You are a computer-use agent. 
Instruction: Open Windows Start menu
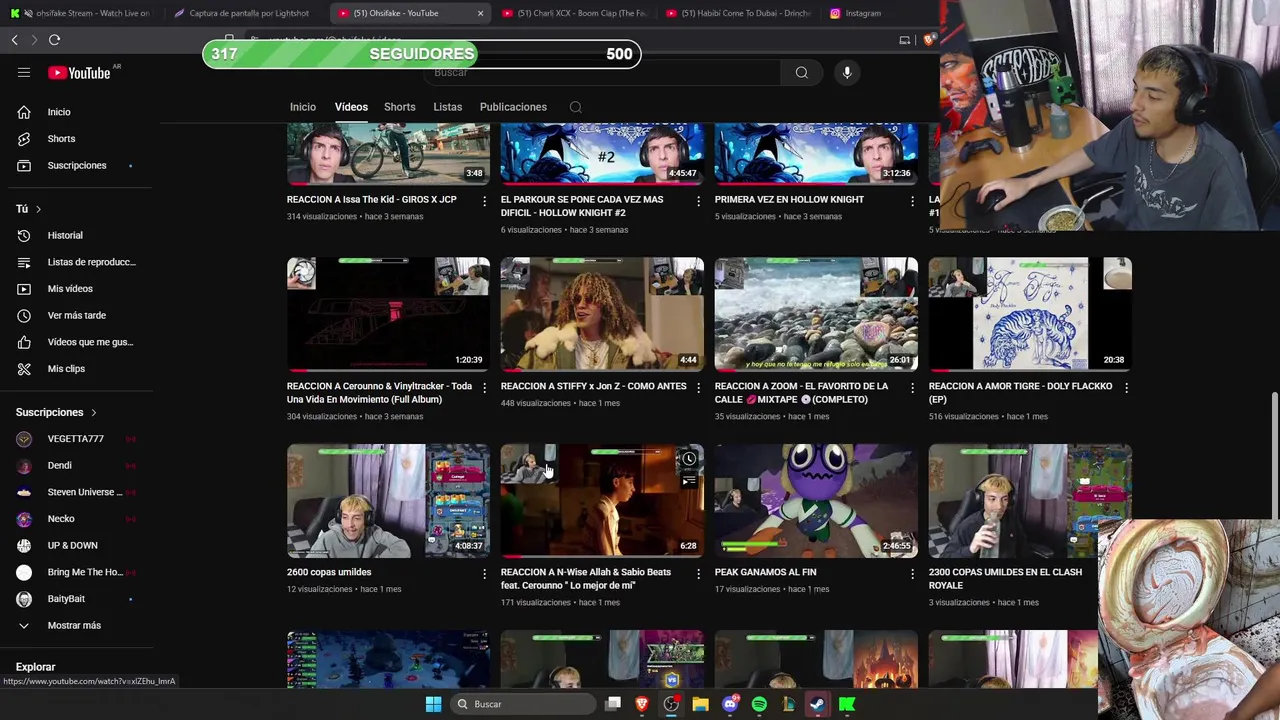433,704
